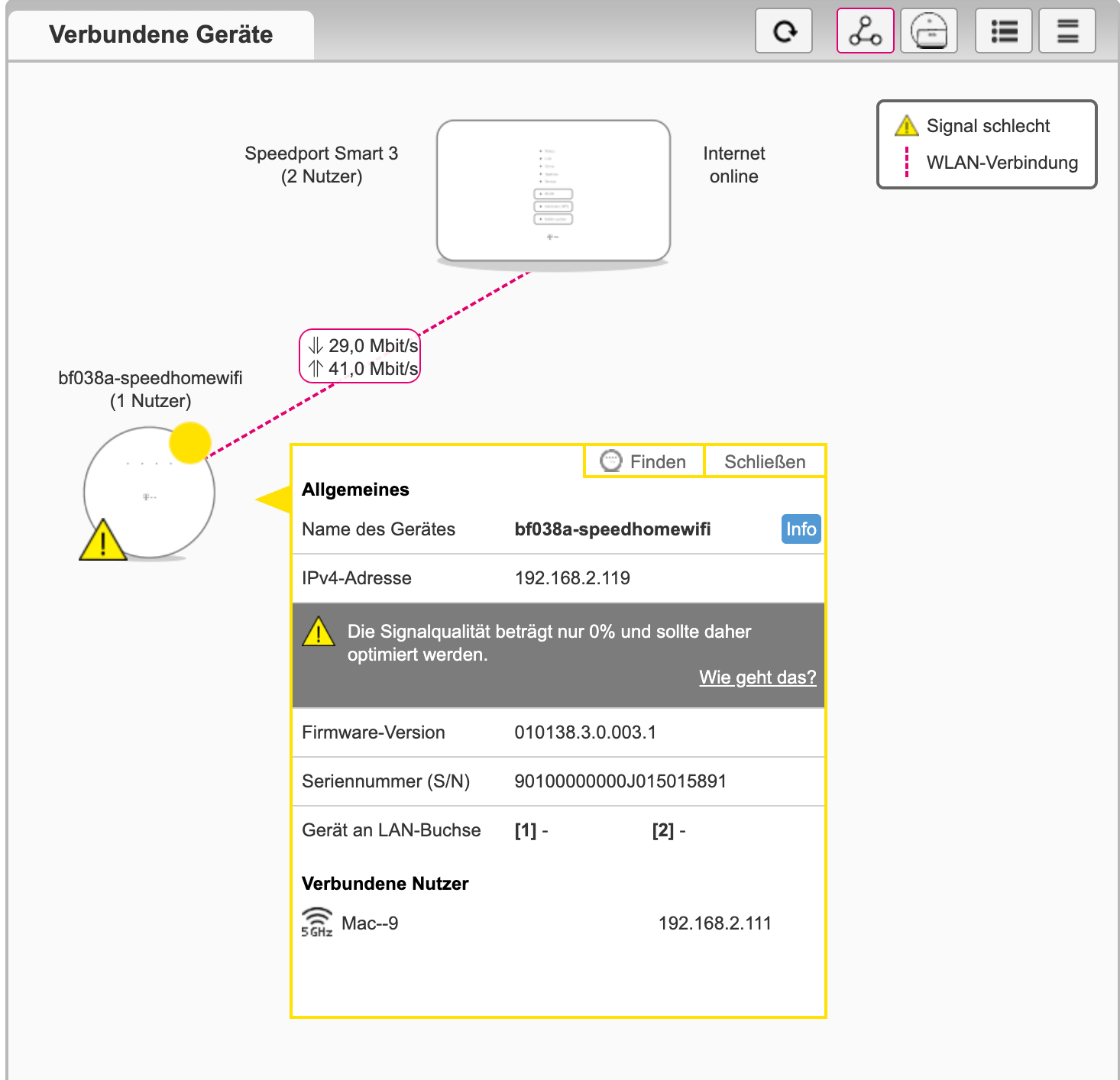Viewport: 1120px width, 1080px height.
Task: Select connected user Mac--9
Action: coord(370,923)
